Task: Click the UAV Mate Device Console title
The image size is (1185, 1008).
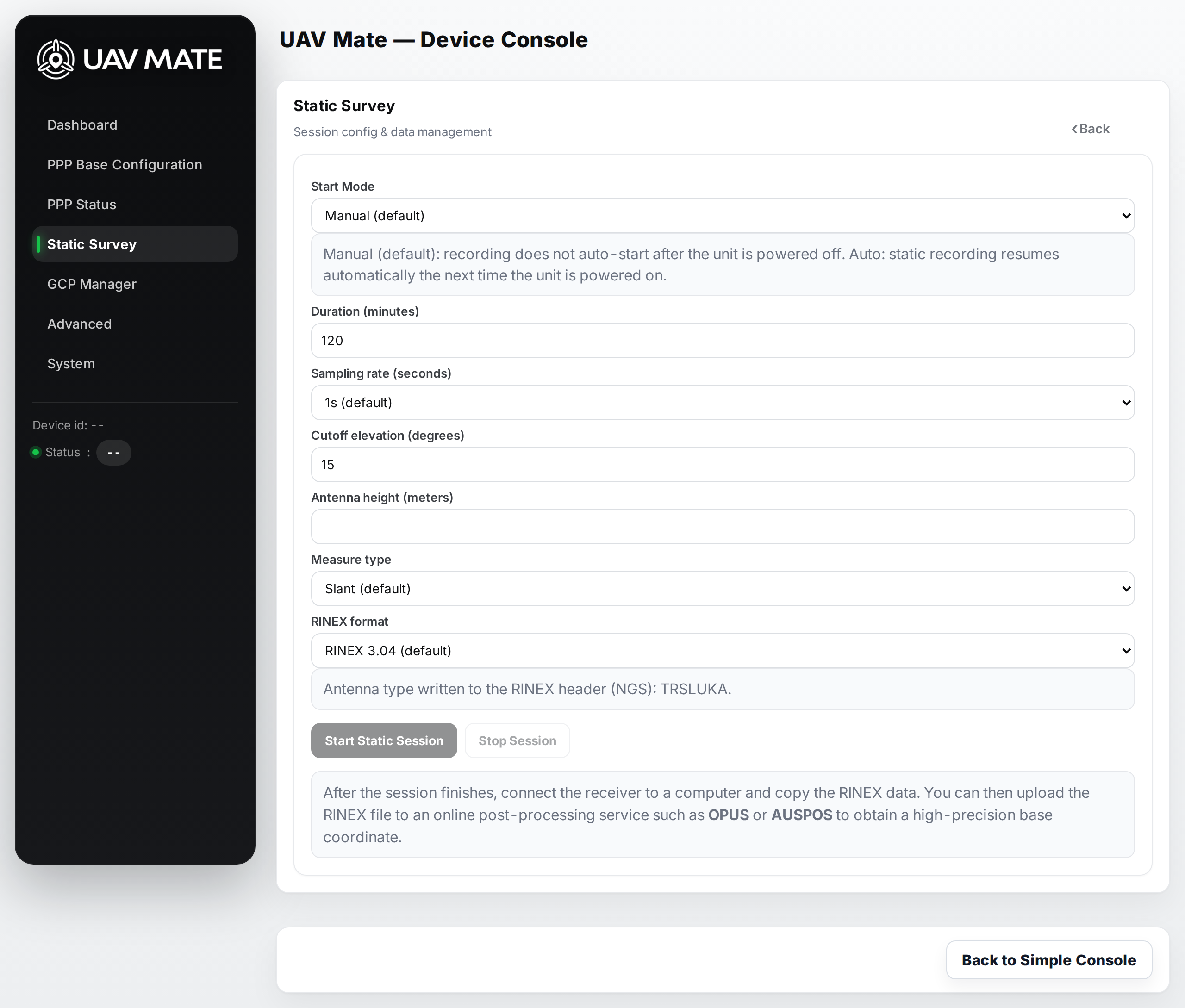Action: [x=433, y=39]
